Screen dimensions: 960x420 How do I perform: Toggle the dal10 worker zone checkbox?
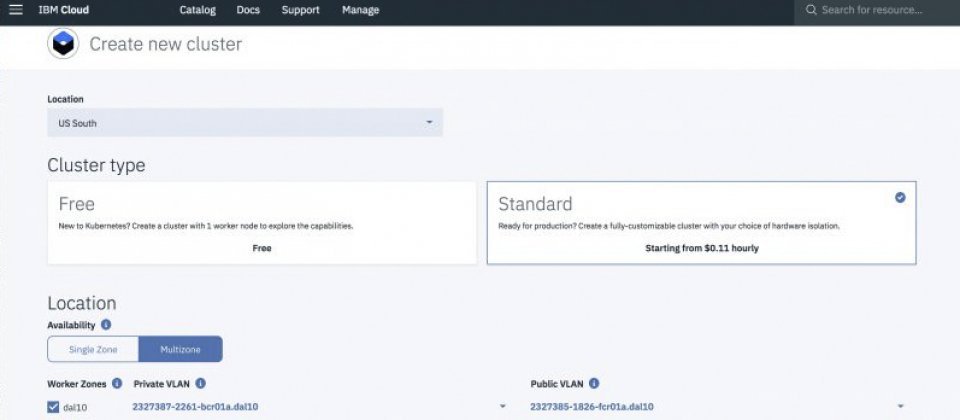(53, 407)
